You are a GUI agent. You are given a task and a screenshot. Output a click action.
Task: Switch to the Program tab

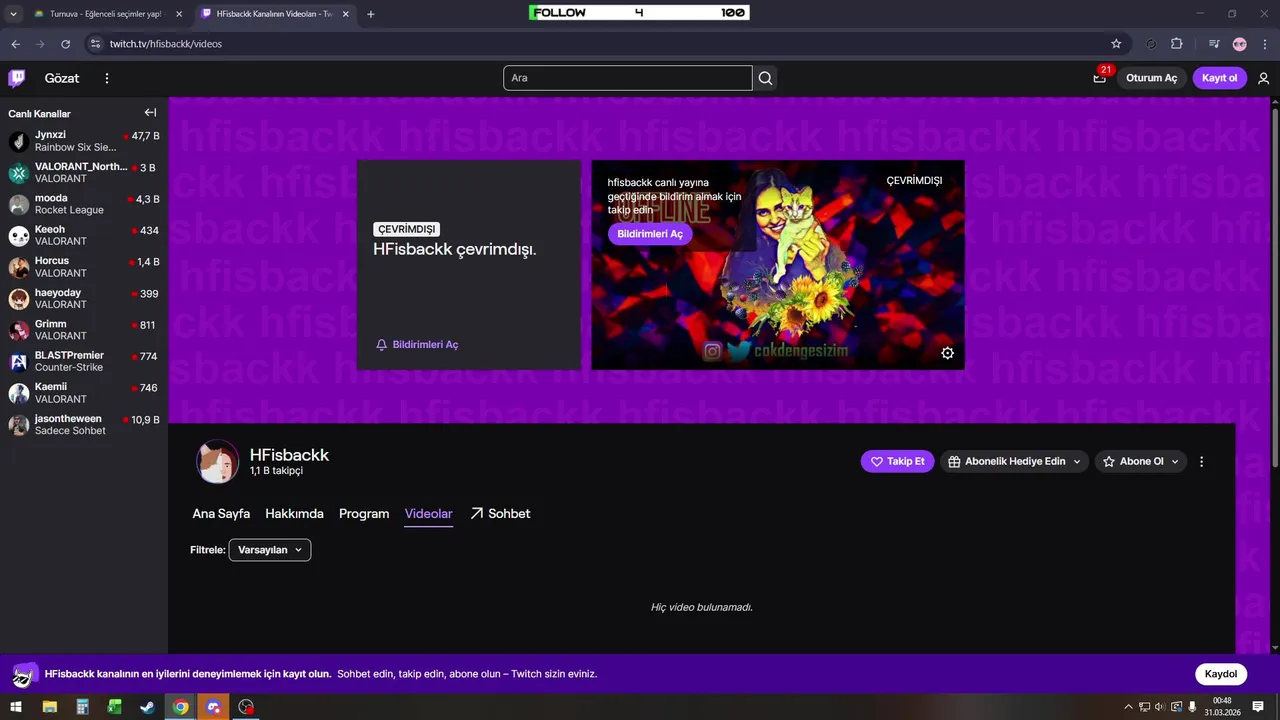(364, 514)
